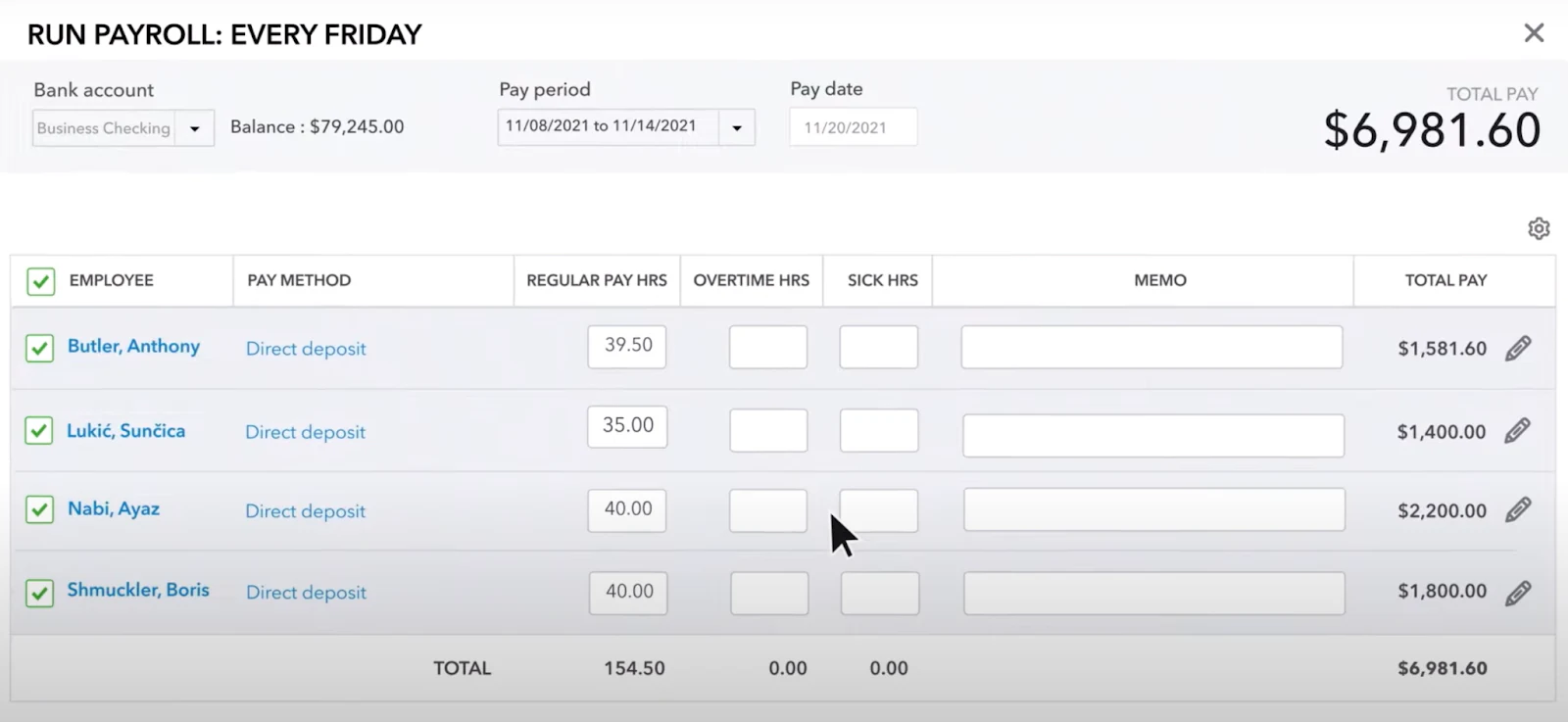Uncheck Nabi, Ayaz's checkbox
1568x722 pixels.
coord(39,509)
